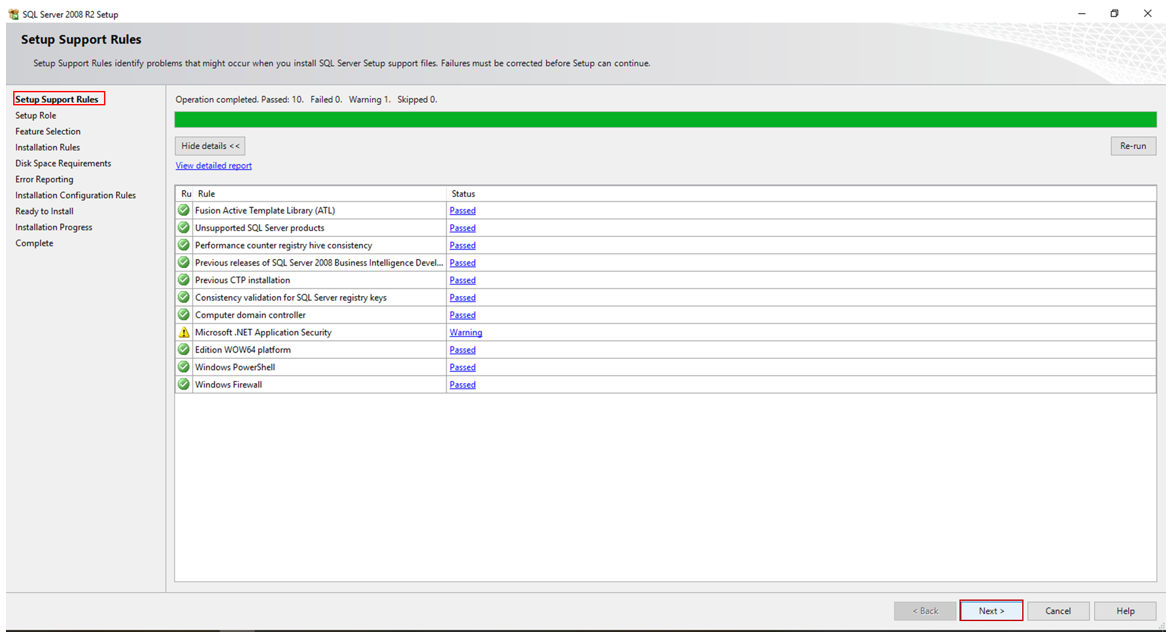This screenshot has height=632, width=1168.
Task: Collapse the list with Hide details button
Action: coord(210,146)
